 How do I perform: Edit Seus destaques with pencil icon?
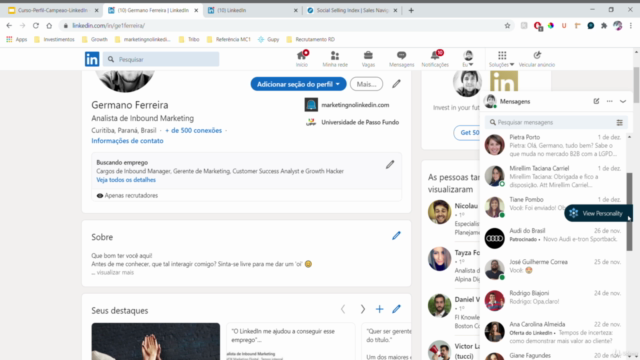click(396, 309)
